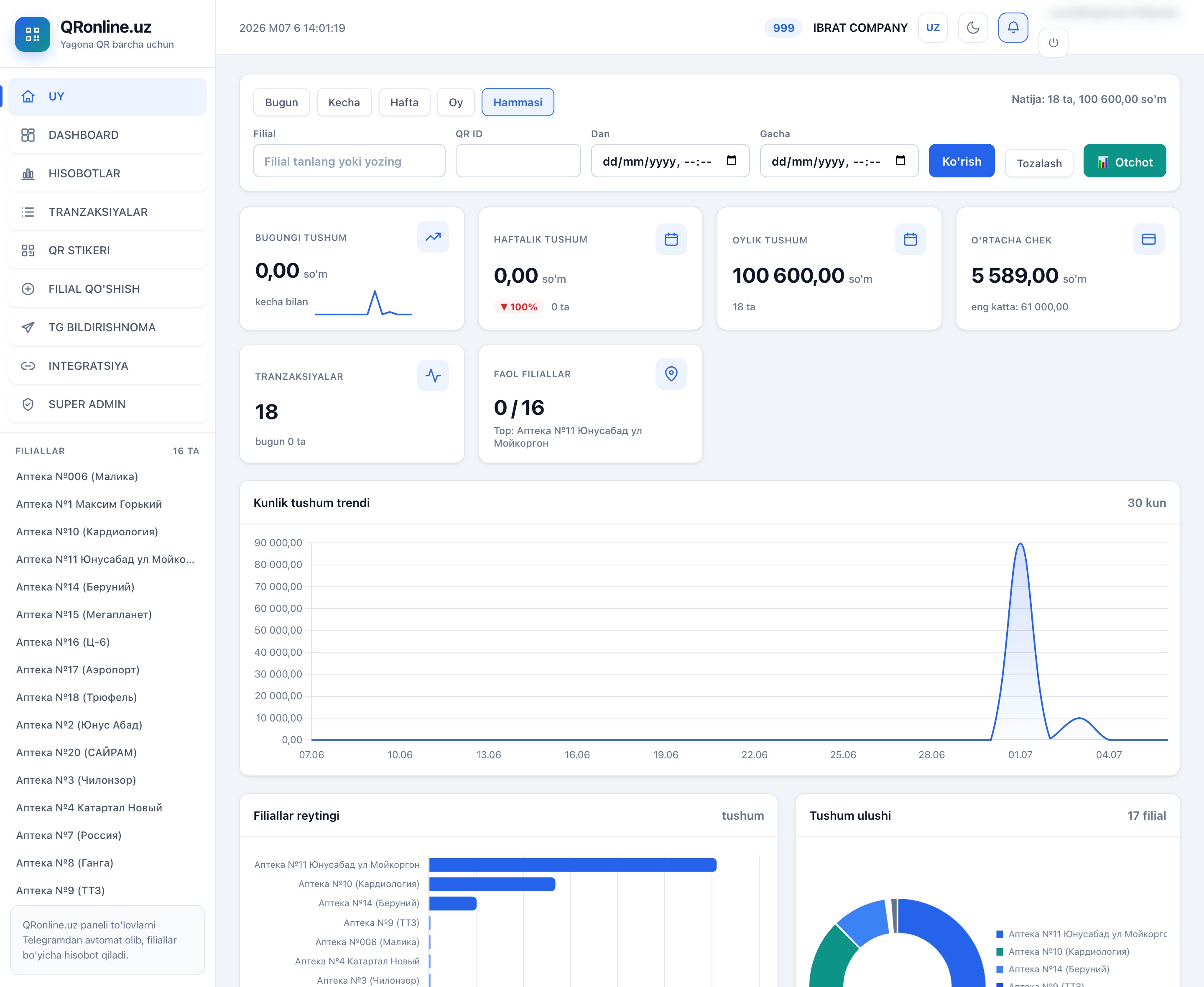Select branch Аптека №006 (Малика) in sidebar

click(77, 476)
